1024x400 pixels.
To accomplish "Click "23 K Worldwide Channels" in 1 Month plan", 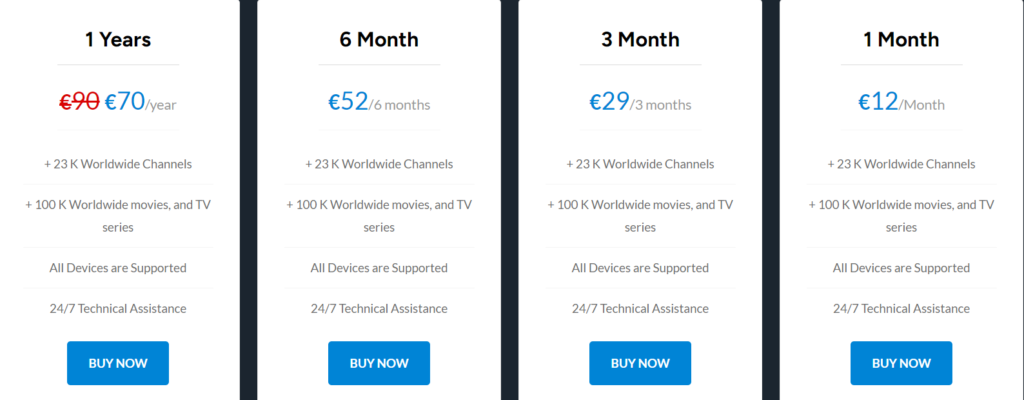I will tap(901, 164).
